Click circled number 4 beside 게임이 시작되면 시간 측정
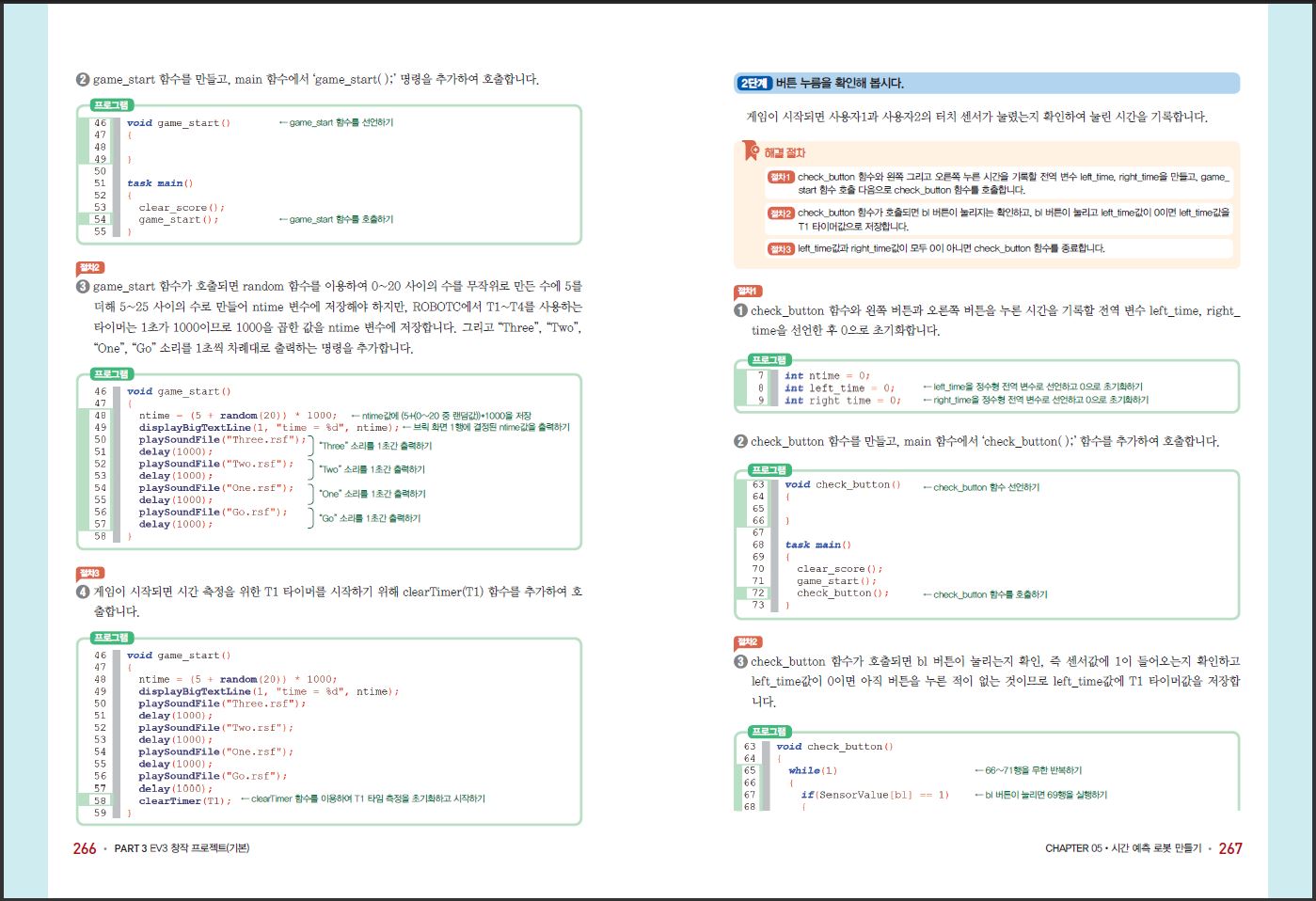Viewport: 1316px width, 901px height. click(x=83, y=592)
